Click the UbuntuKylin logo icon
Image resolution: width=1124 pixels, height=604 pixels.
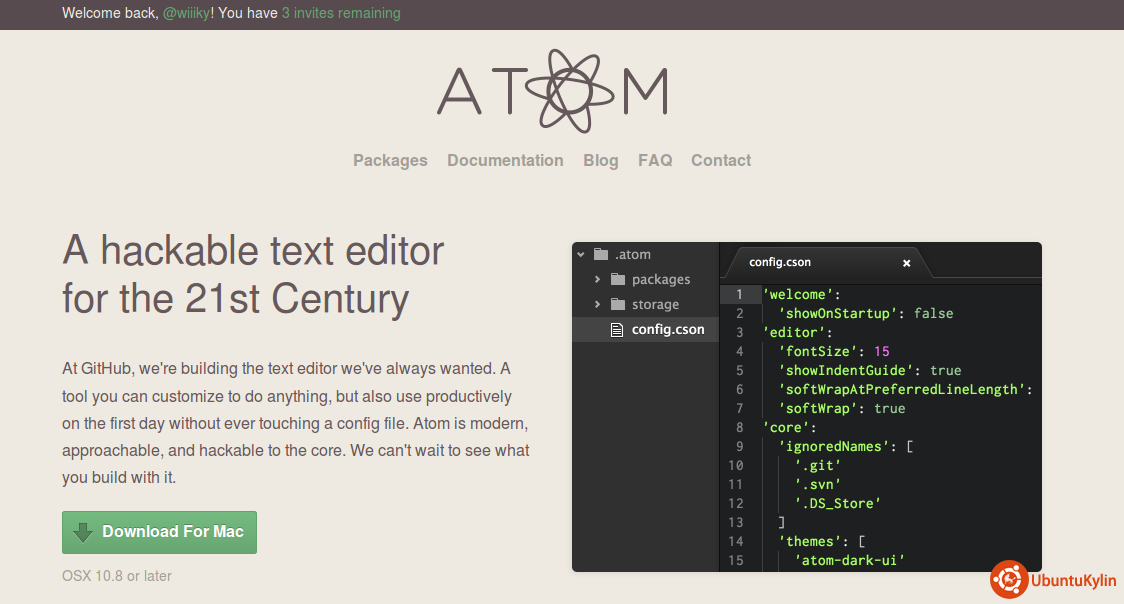point(1009,579)
